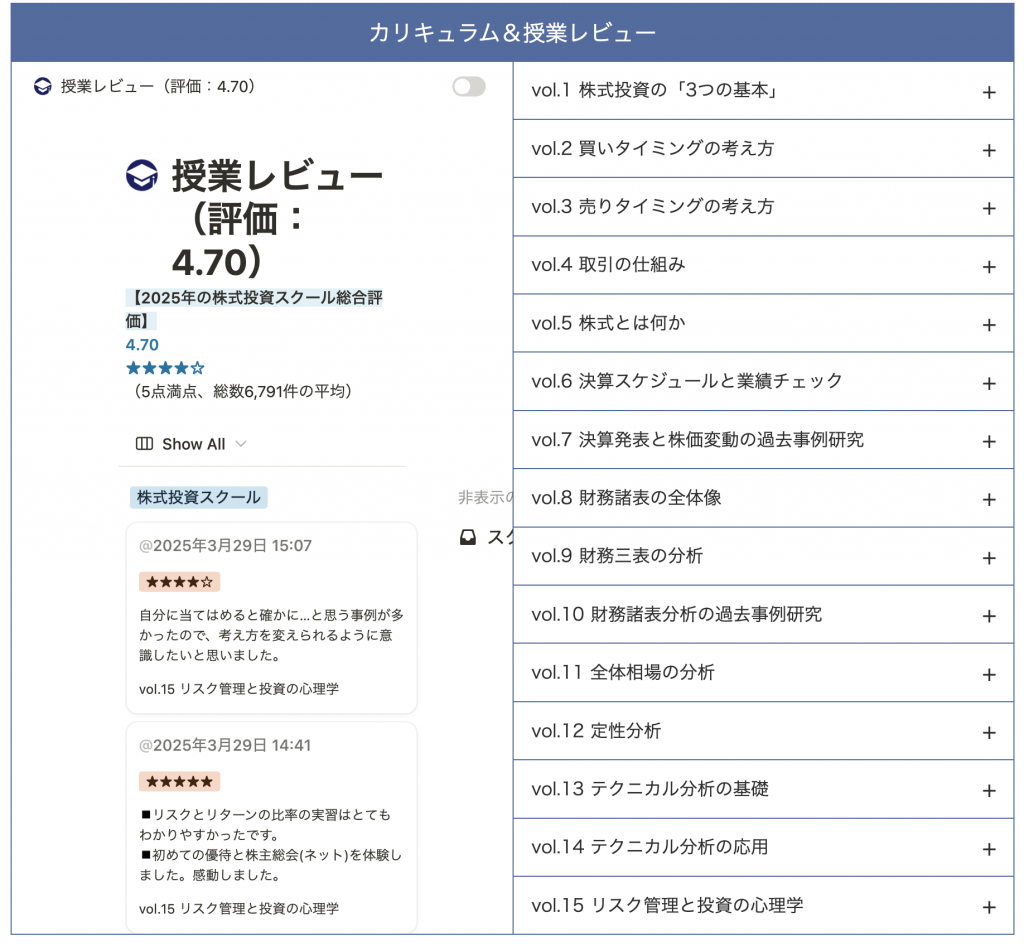Open the review card dated 2025年3月29日 14:41
The width and height of the screenshot is (1024, 946).
pyautogui.click(x=271, y=828)
